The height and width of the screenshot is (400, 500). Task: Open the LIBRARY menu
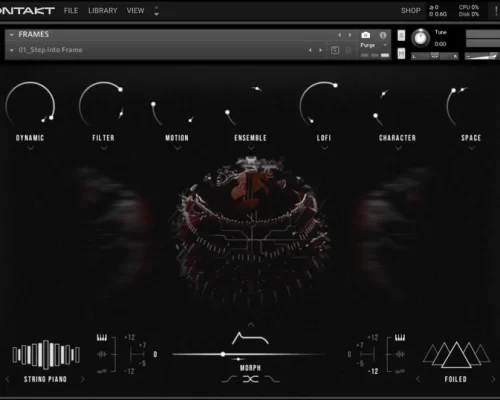coord(103,11)
